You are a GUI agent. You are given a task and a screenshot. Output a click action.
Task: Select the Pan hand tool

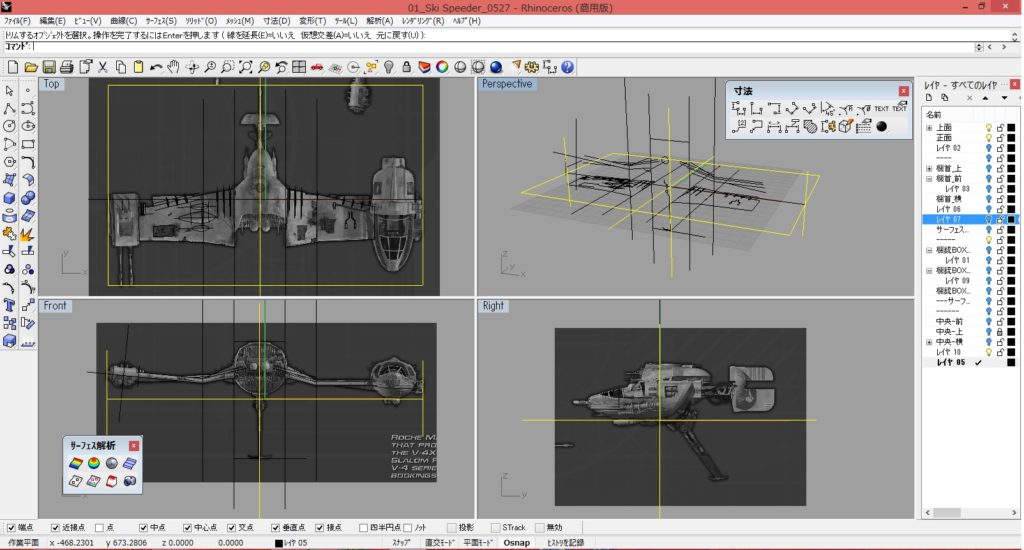[173, 67]
